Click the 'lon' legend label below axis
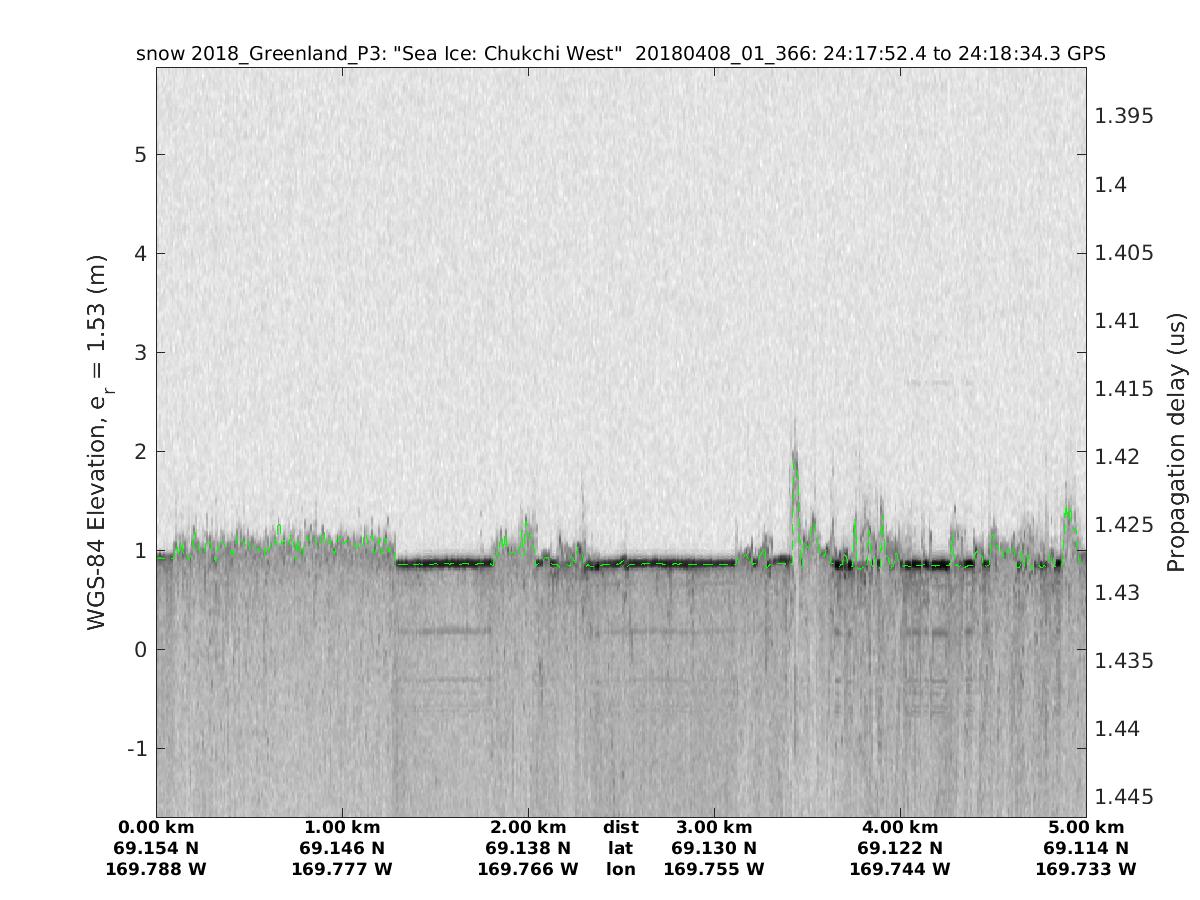The width and height of the screenshot is (1200, 900). click(621, 869)
